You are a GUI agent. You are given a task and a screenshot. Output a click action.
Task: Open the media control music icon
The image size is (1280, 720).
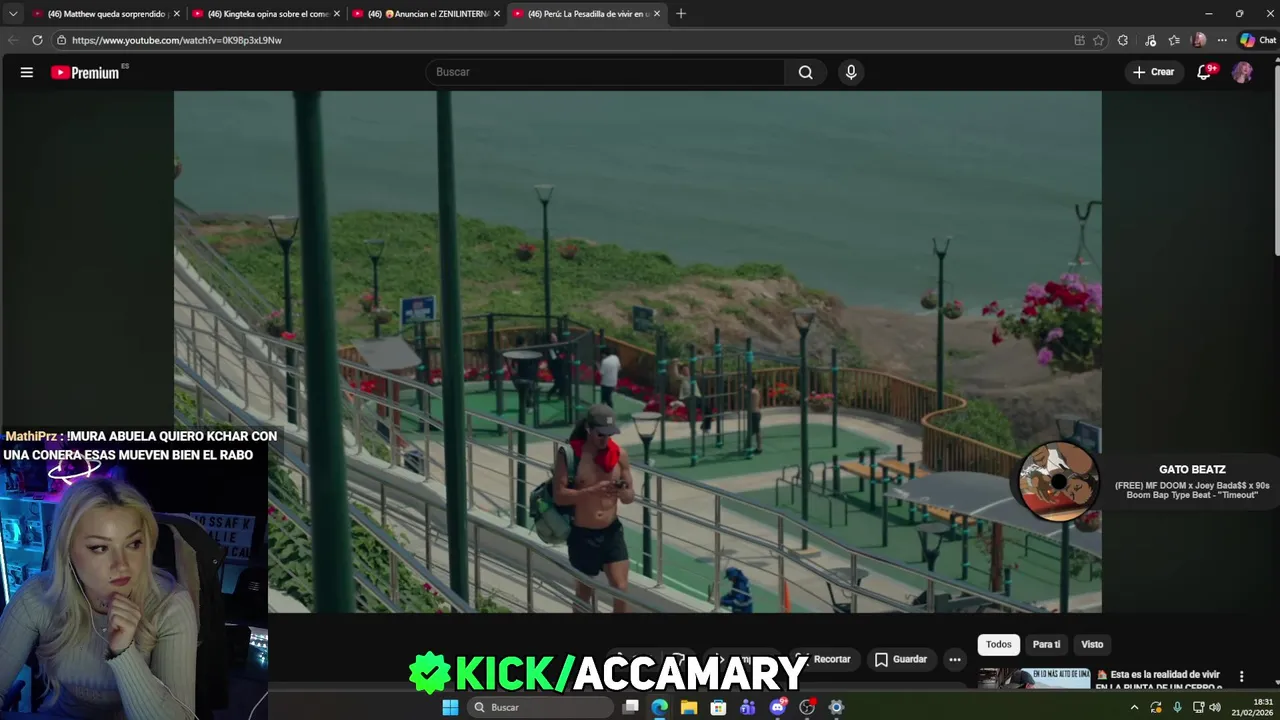tap(1150, 40)
